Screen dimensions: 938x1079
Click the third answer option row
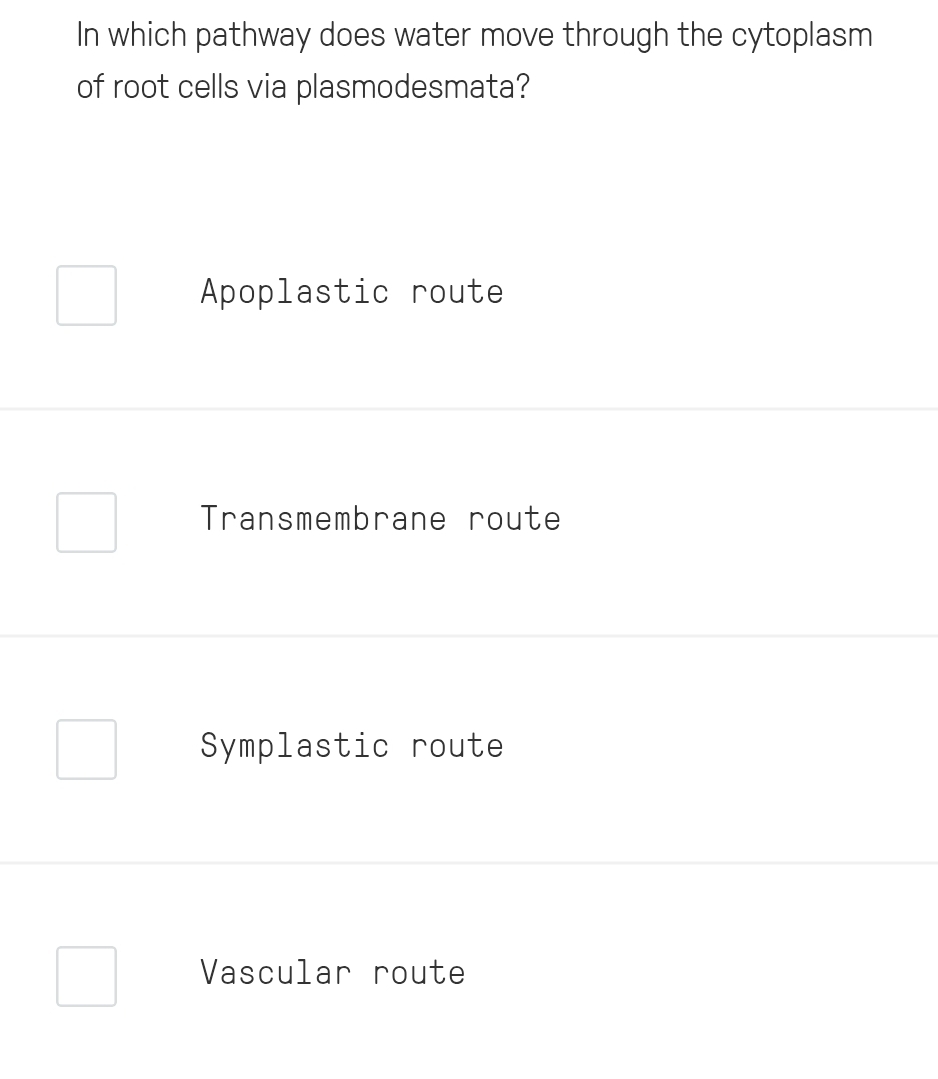tap(469, 749)
